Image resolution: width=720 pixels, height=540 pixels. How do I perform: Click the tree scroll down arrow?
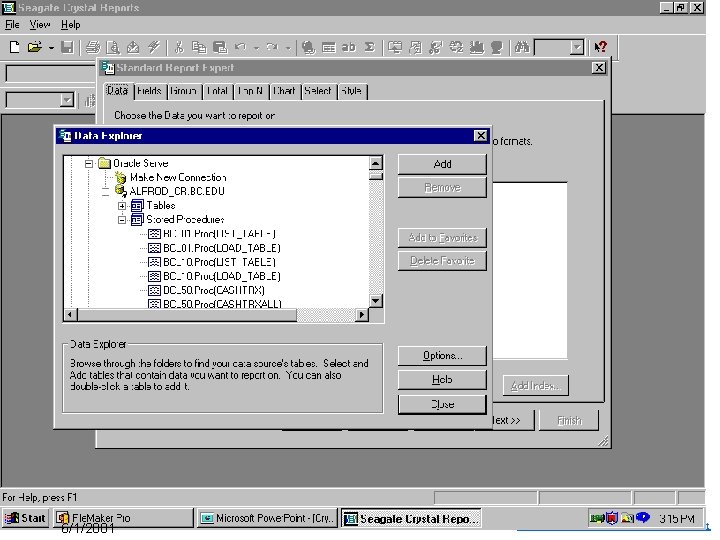click(376, 301)
